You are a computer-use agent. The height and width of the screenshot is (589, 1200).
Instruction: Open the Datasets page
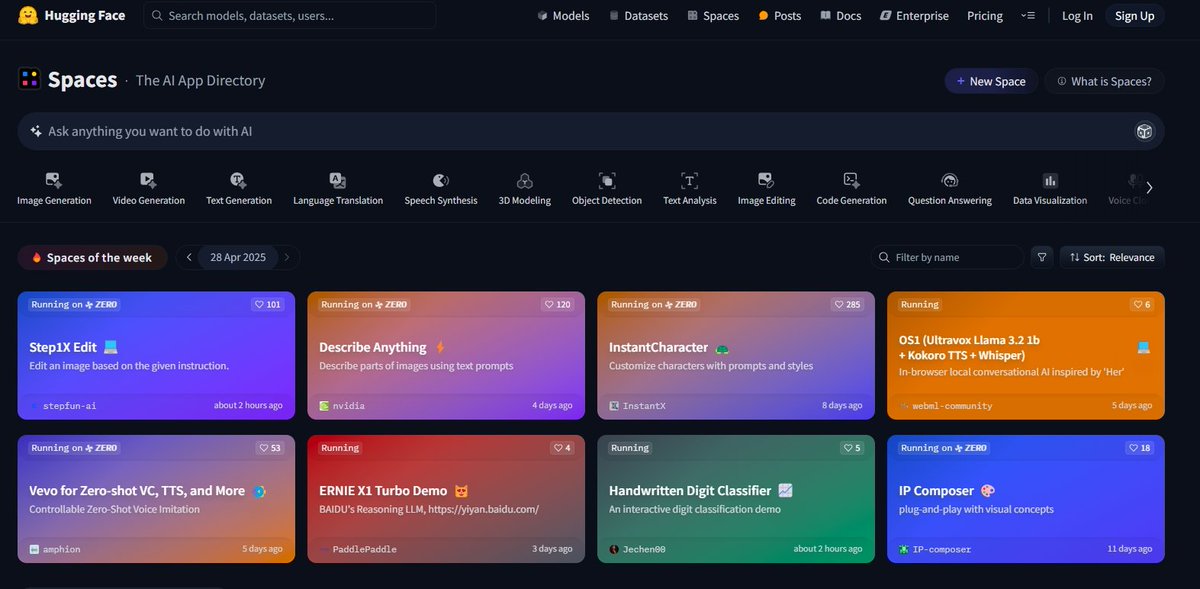click(x=637, y=16)
